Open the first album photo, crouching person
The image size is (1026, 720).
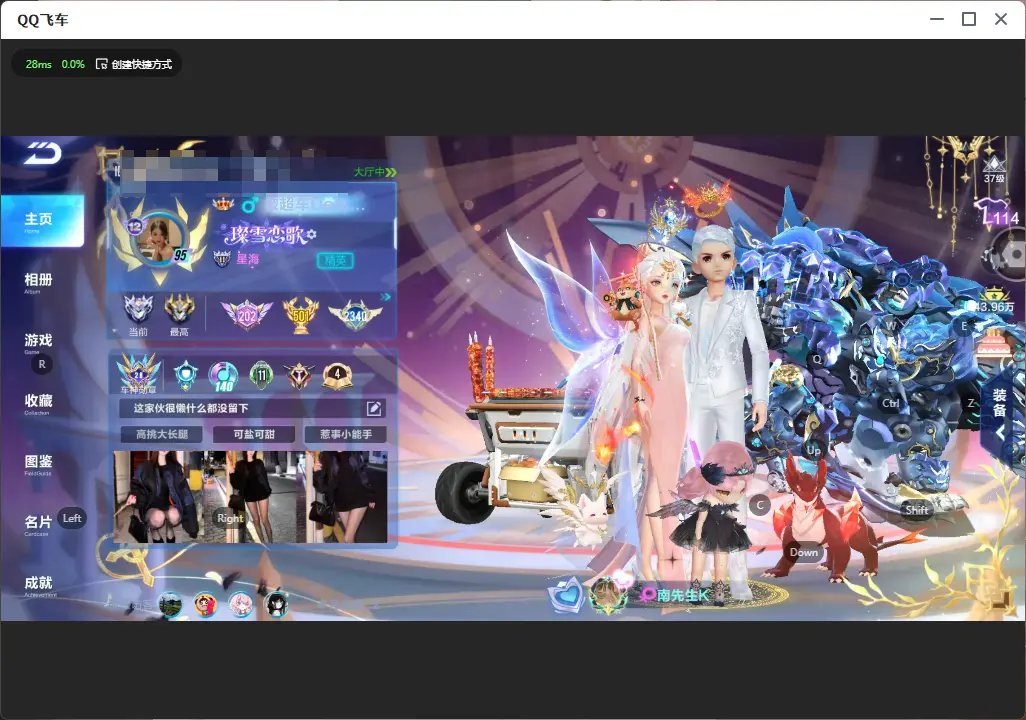pyautogui.click(x=157, y=497)
